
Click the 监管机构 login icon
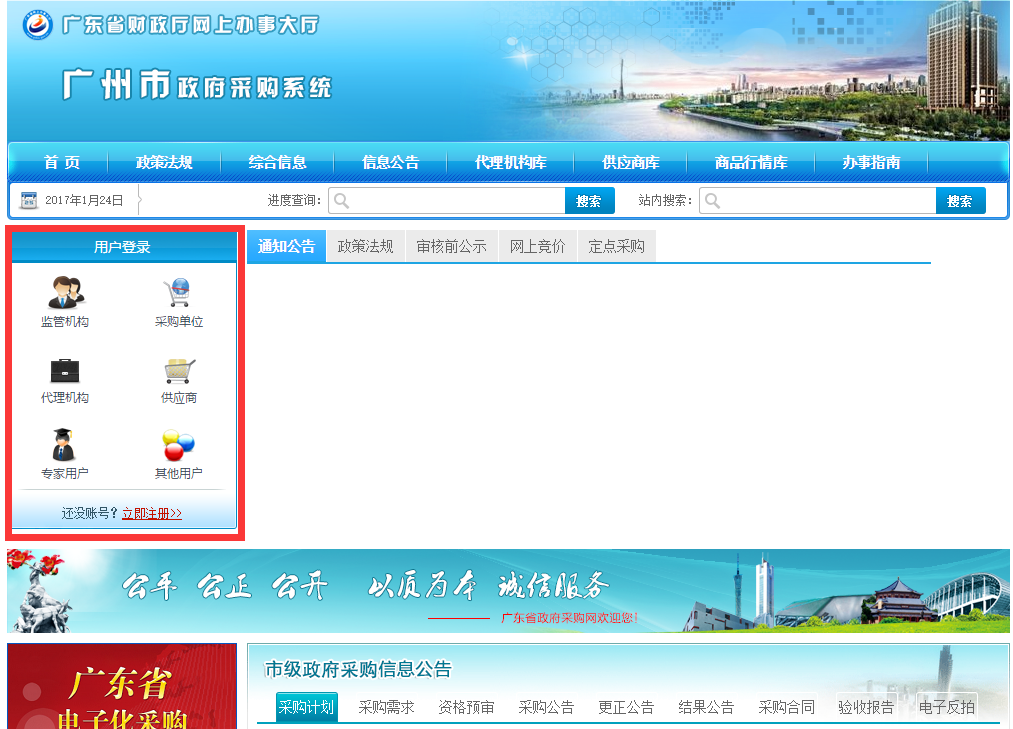(66, 292)
